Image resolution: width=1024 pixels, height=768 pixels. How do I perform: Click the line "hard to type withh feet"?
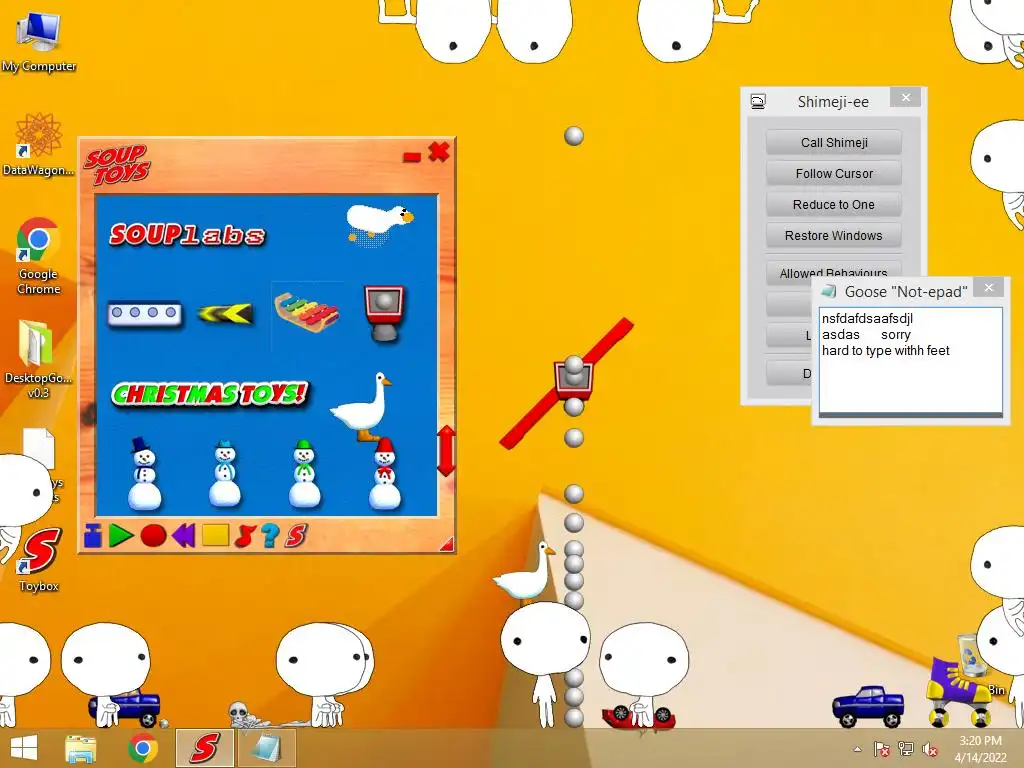[x=886, y=351]
